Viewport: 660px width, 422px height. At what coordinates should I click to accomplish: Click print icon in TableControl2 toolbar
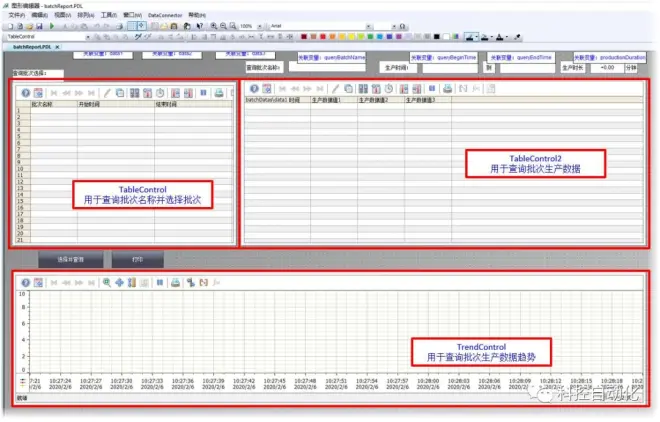(x=448, y=89)
